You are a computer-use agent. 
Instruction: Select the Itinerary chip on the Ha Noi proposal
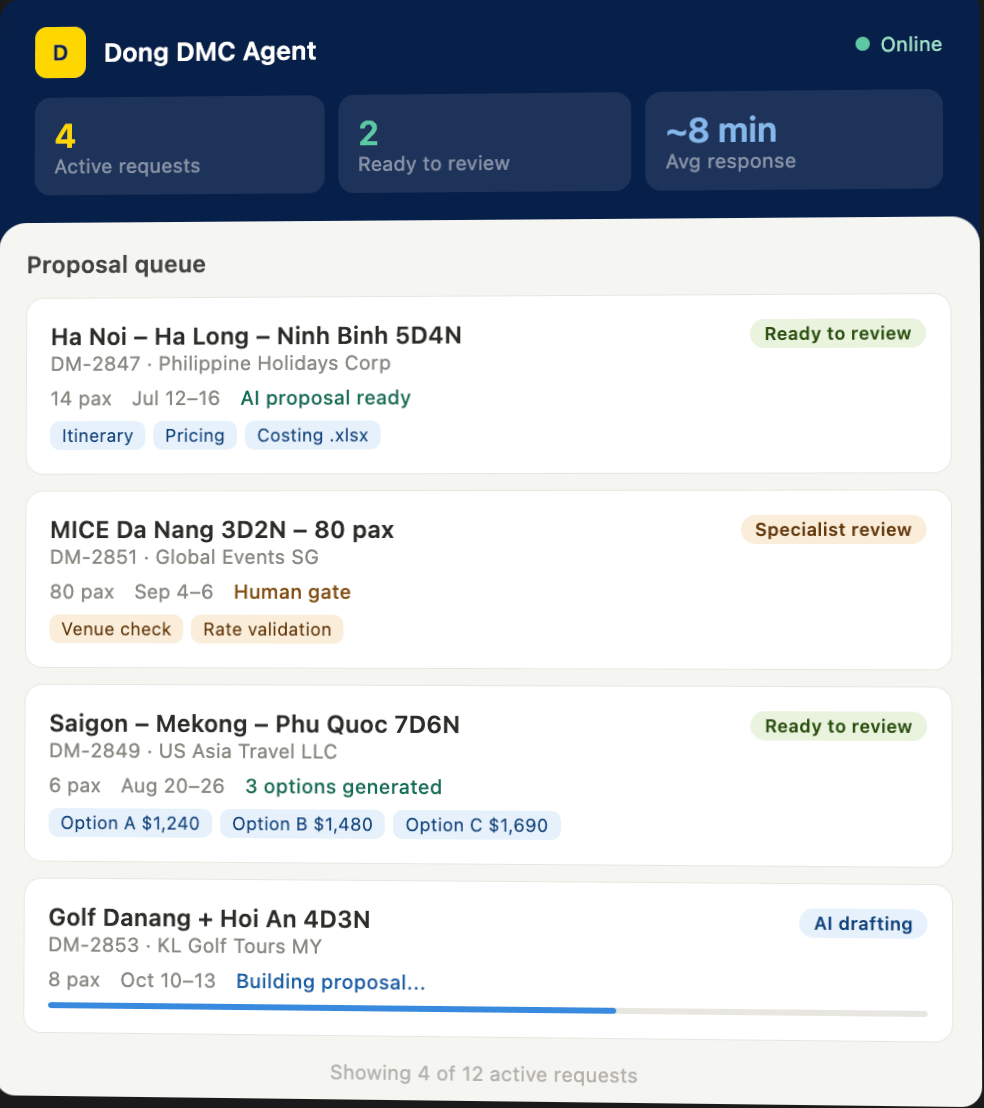click(97, 435)
